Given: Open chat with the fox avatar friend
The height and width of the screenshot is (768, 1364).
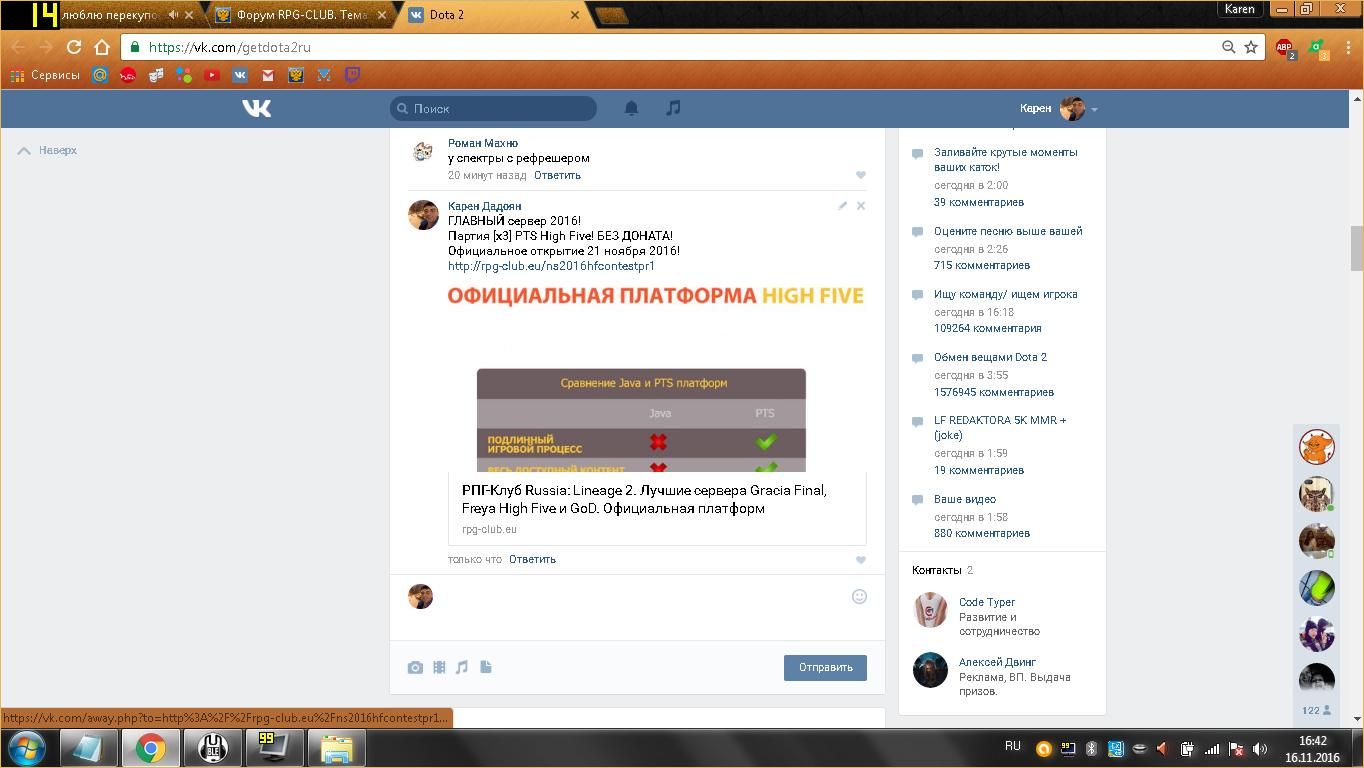Looking at the screenshot, I should [x=1317, y=447].
